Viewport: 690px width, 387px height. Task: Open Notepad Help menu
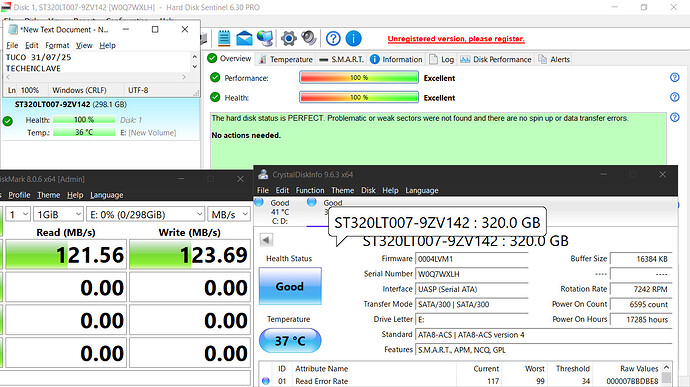click(107, 45)
